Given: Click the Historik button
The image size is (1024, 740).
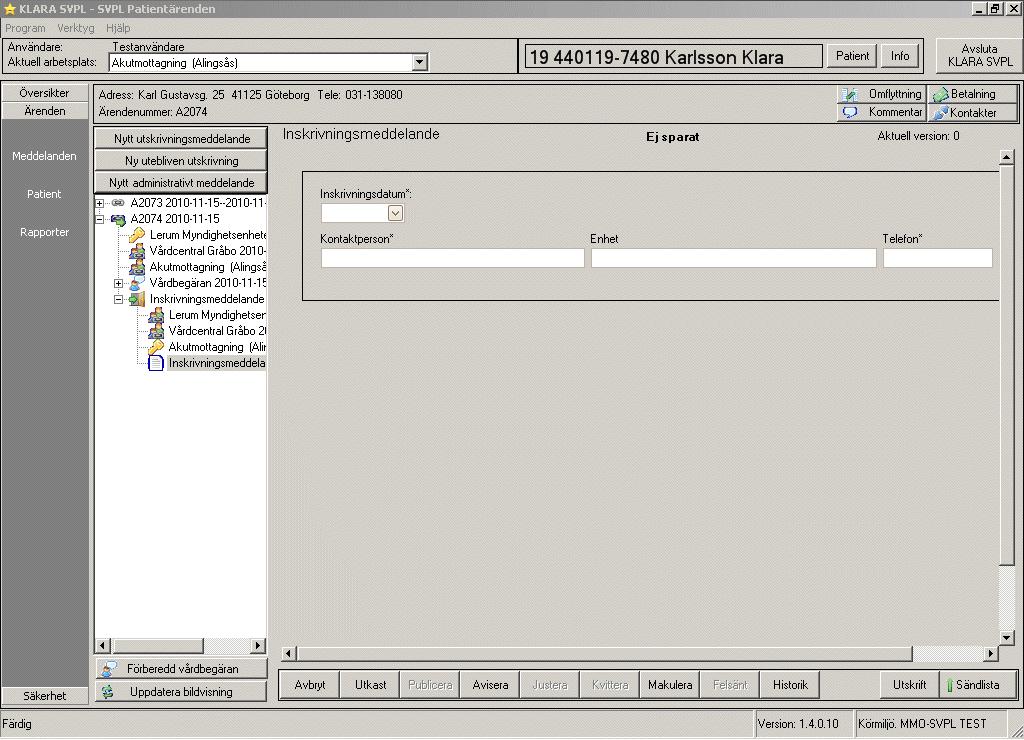Looking at the screenshot, I should tap(790, 685).
